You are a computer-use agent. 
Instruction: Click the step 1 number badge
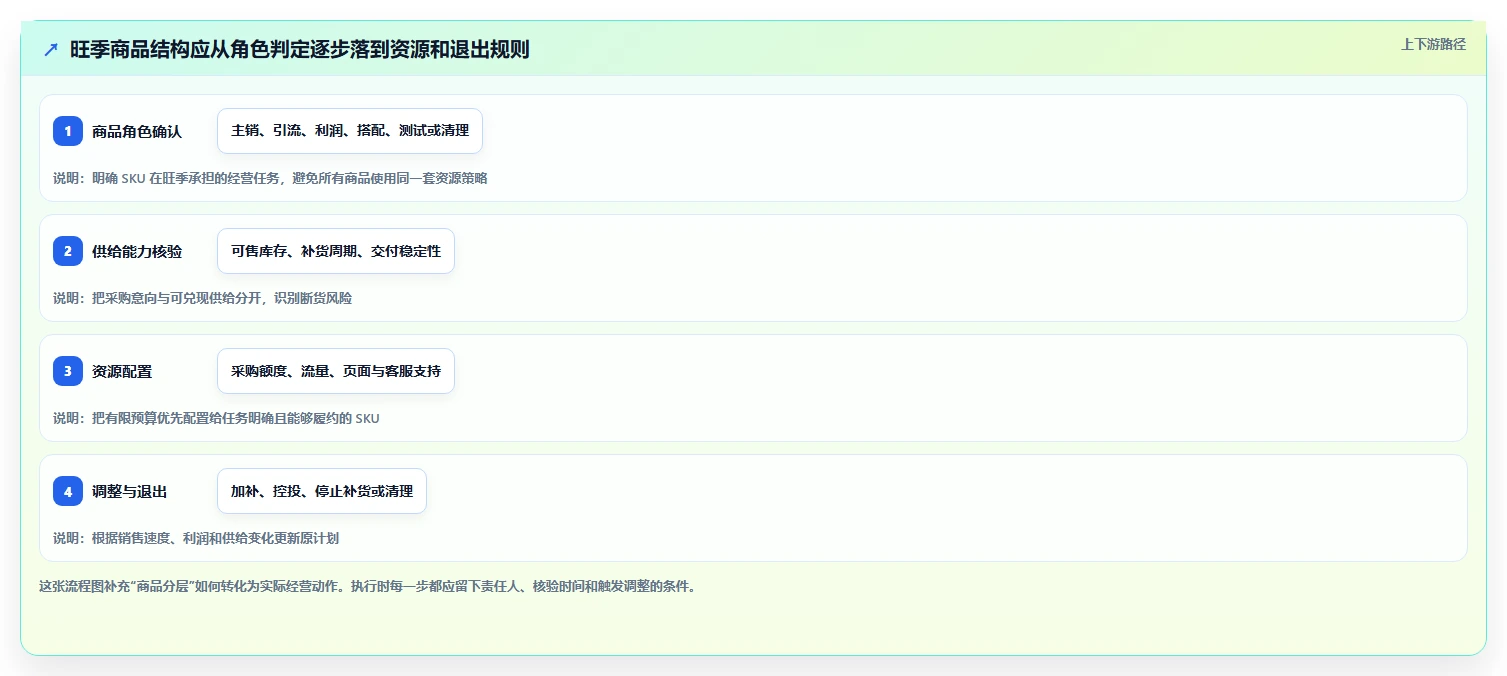tap(68, 131)
